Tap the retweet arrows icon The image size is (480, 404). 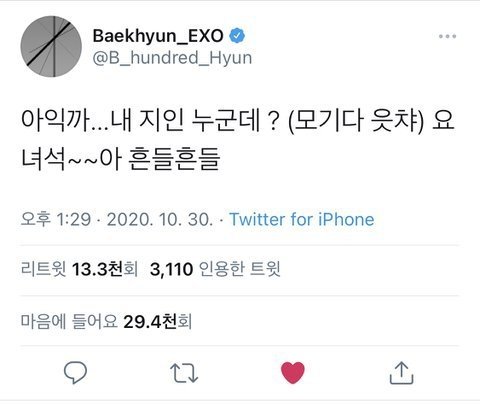point(184,373)
